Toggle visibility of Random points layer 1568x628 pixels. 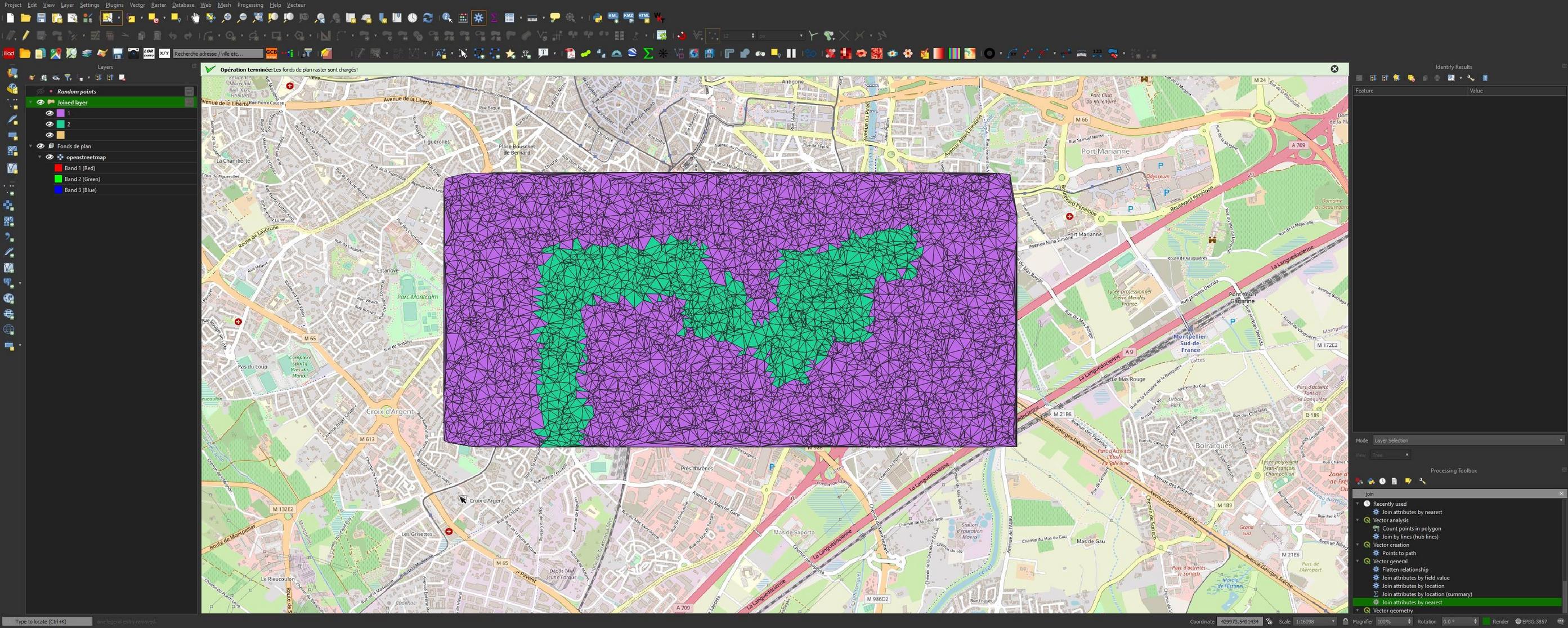[x=41, y=91]
